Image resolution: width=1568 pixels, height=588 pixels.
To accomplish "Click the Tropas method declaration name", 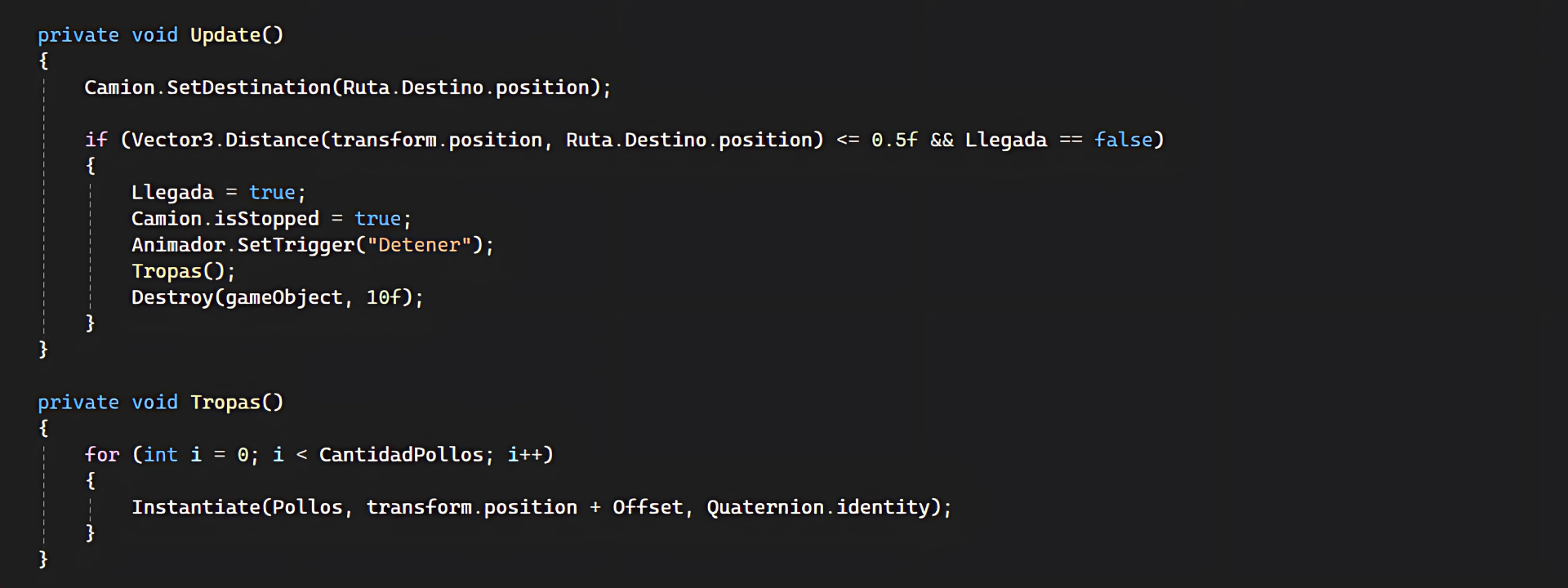I will pos(225,403).
